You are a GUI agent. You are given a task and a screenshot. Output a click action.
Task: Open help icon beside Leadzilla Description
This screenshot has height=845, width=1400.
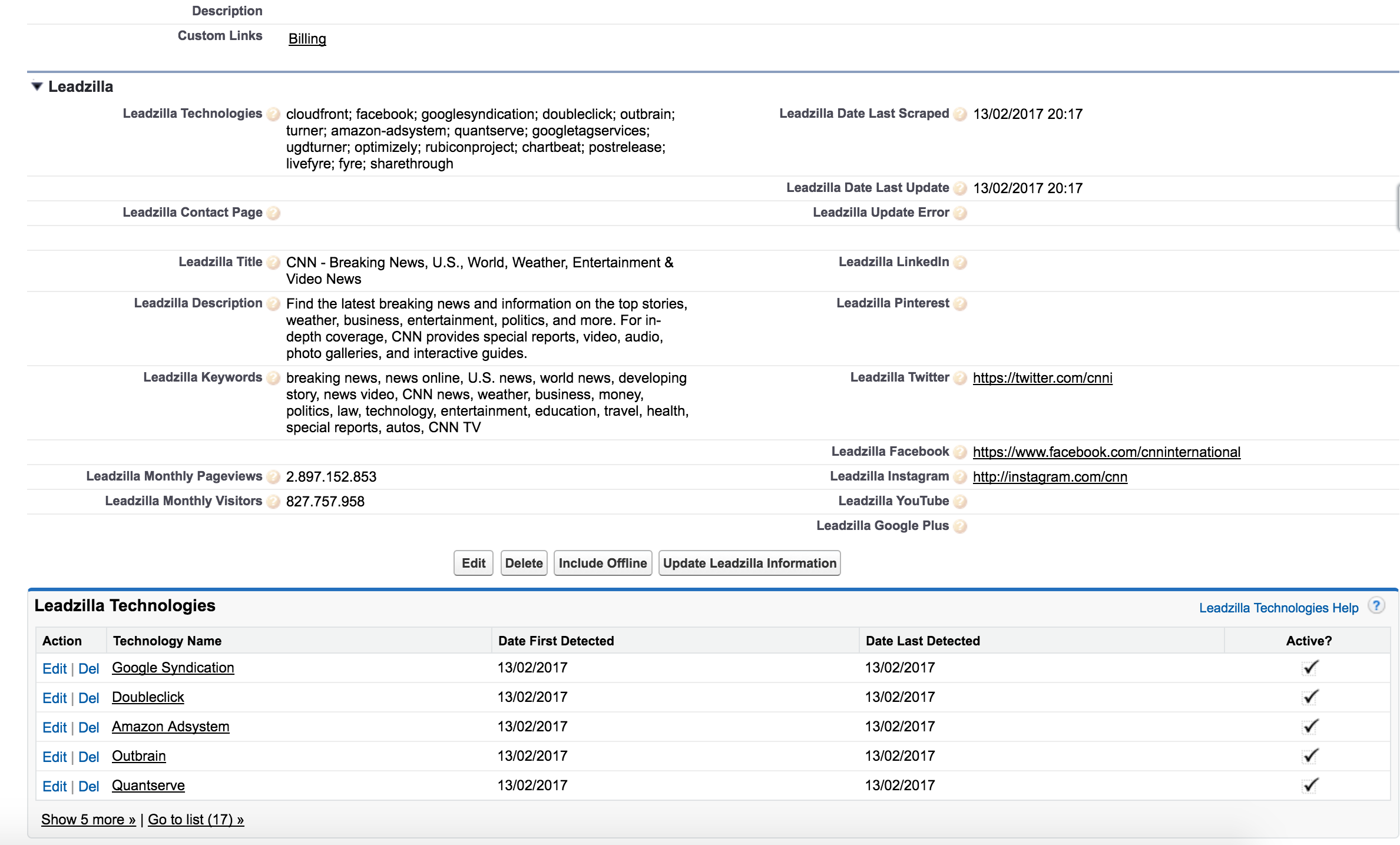[273, 304]
